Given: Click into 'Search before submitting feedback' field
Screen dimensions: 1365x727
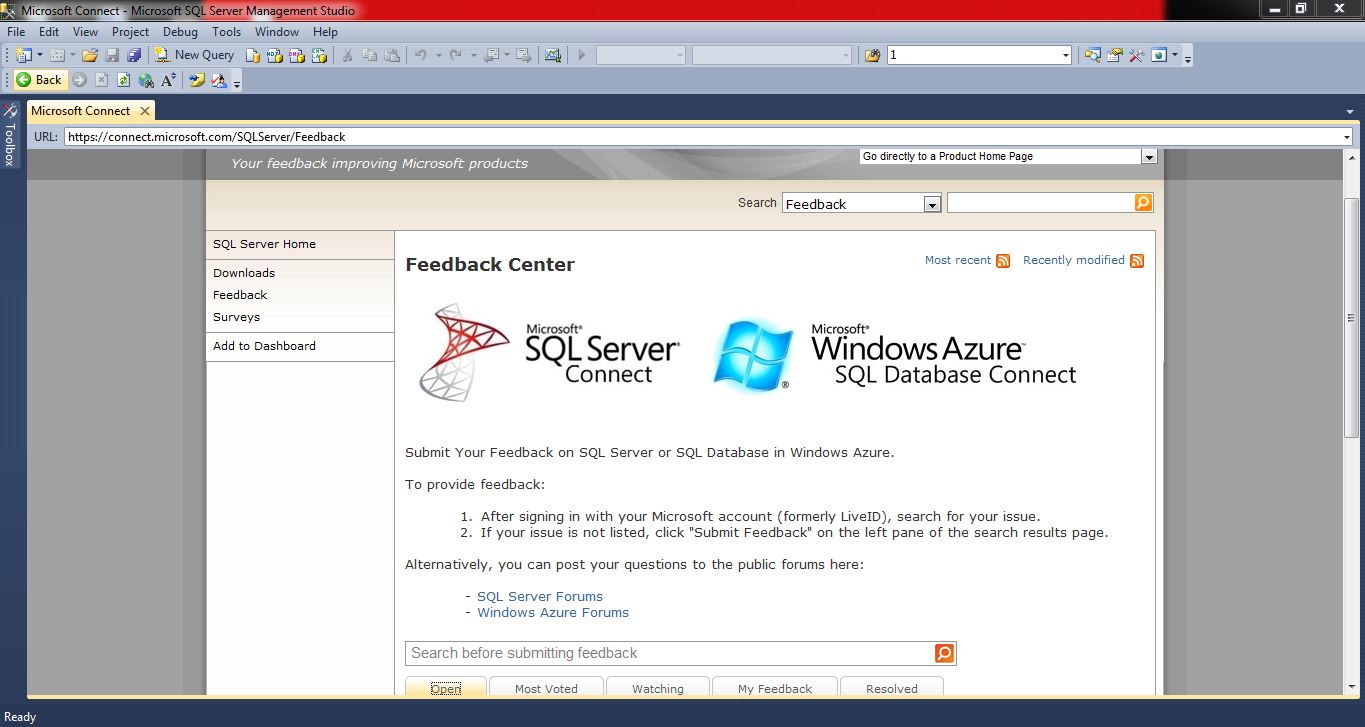Looking at the screenshot, I should [670, 653].
